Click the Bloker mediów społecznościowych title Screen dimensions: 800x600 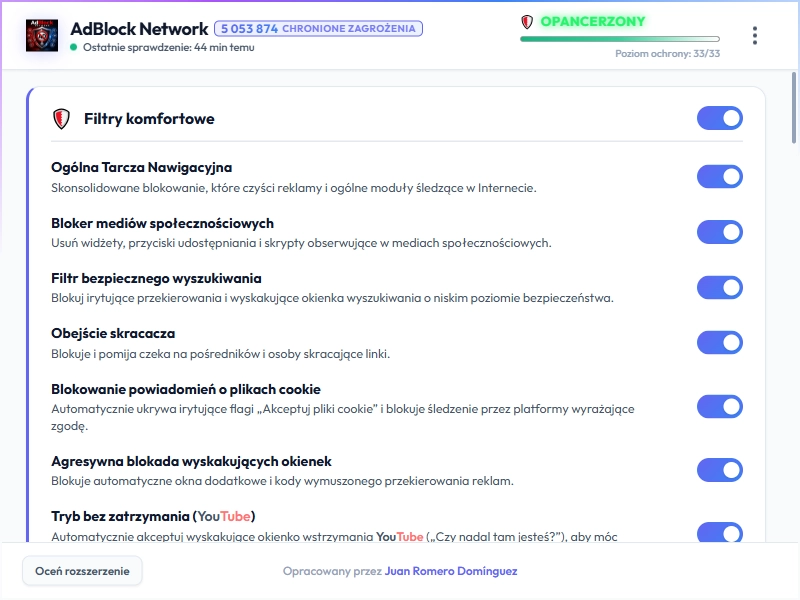tap(162, 223)
